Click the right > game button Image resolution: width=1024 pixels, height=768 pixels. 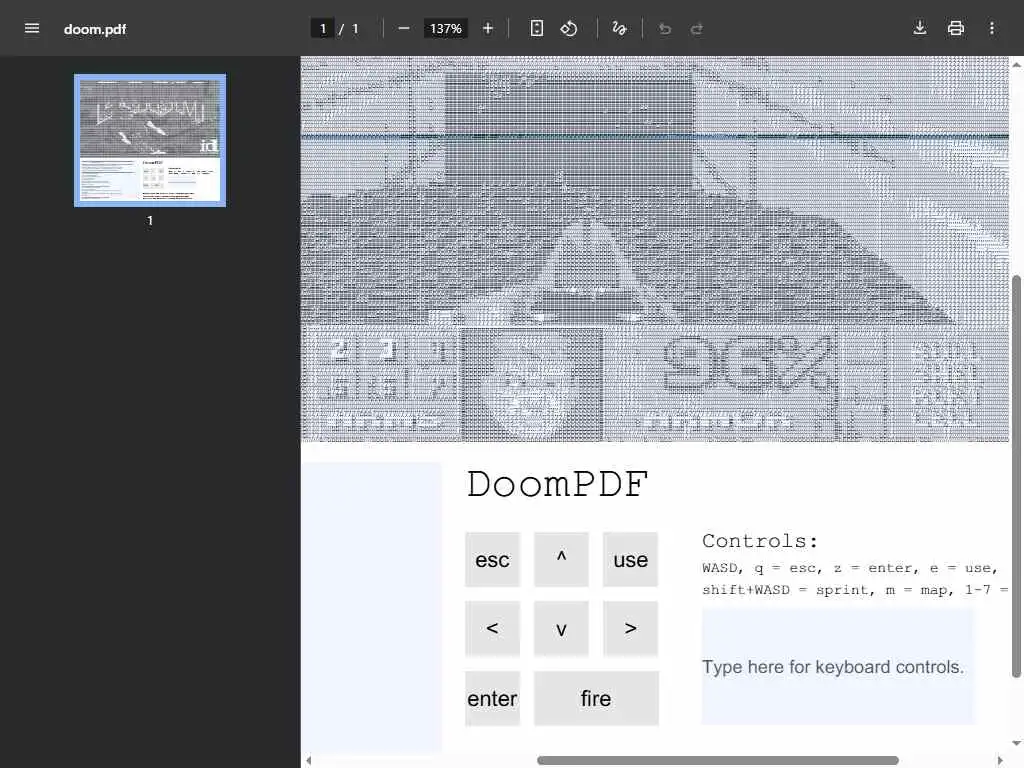pos(630,628)
